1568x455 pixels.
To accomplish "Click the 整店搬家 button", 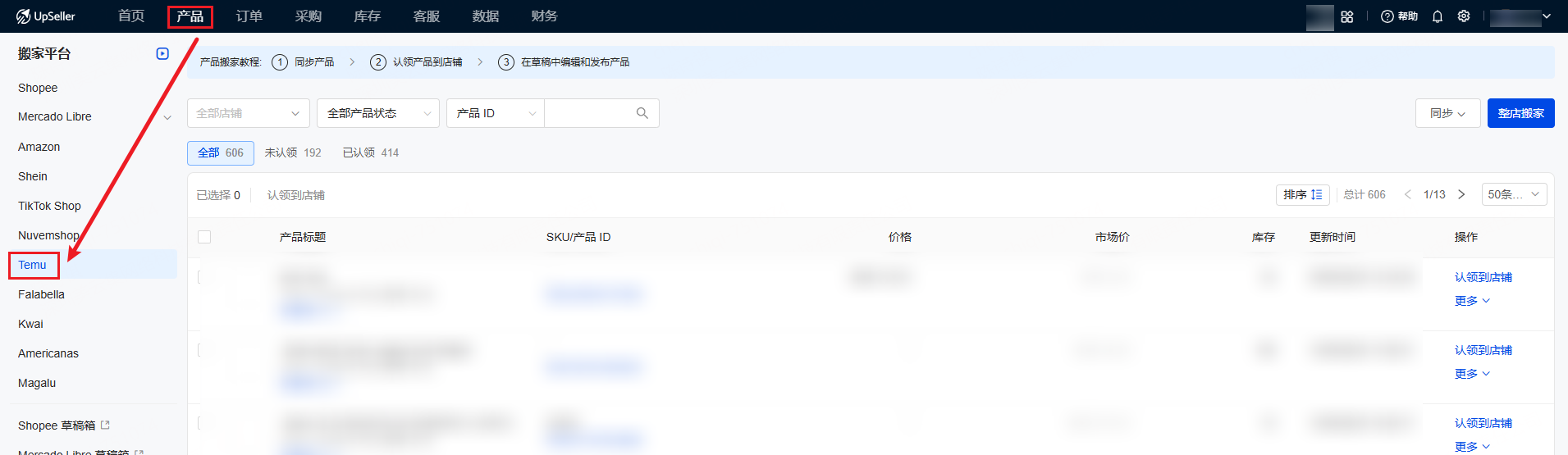I will pos(1521,113).
